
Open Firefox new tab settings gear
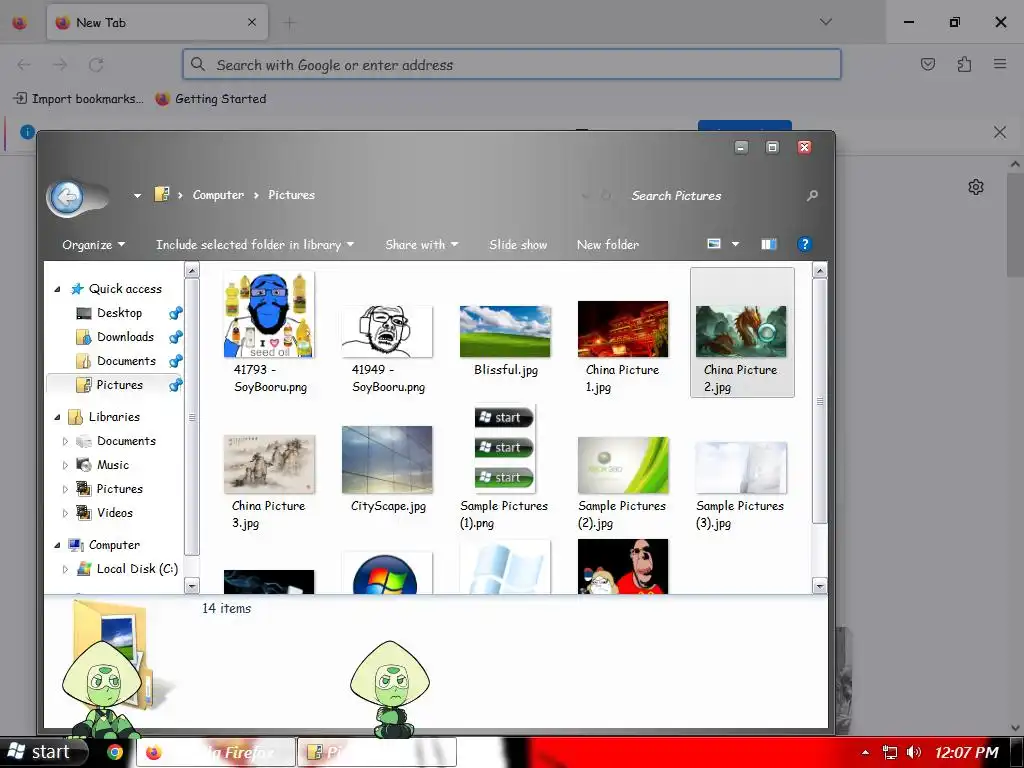tap(976, 187)
